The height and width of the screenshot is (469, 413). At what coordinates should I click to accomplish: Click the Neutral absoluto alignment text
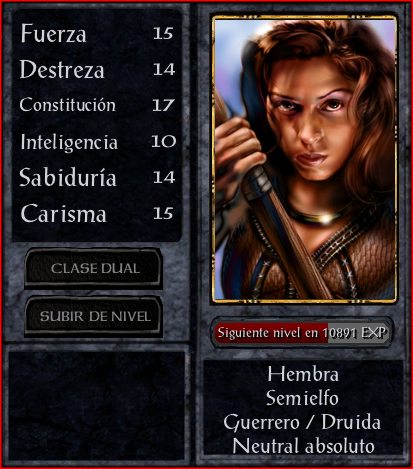click(303, 446)
